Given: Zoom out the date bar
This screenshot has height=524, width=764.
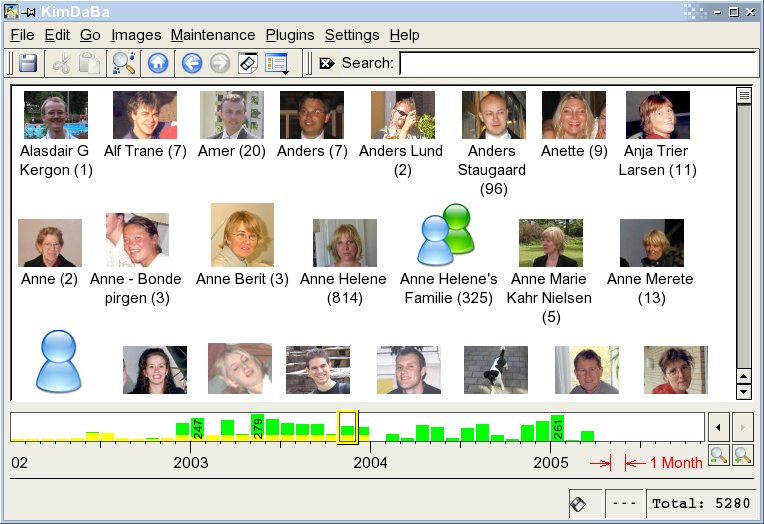Looking at the screenshot, I should [718, 455].
